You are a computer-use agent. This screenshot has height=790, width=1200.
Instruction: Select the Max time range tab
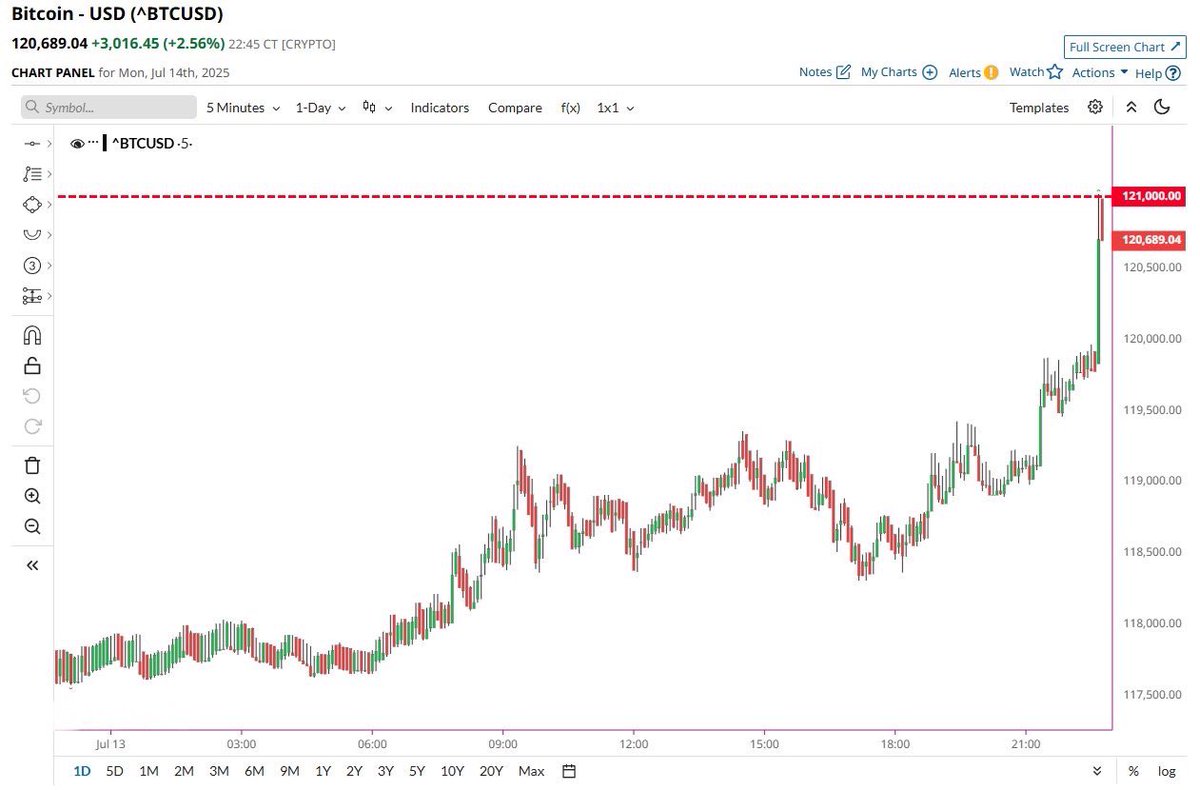click(x=531, y=771)
